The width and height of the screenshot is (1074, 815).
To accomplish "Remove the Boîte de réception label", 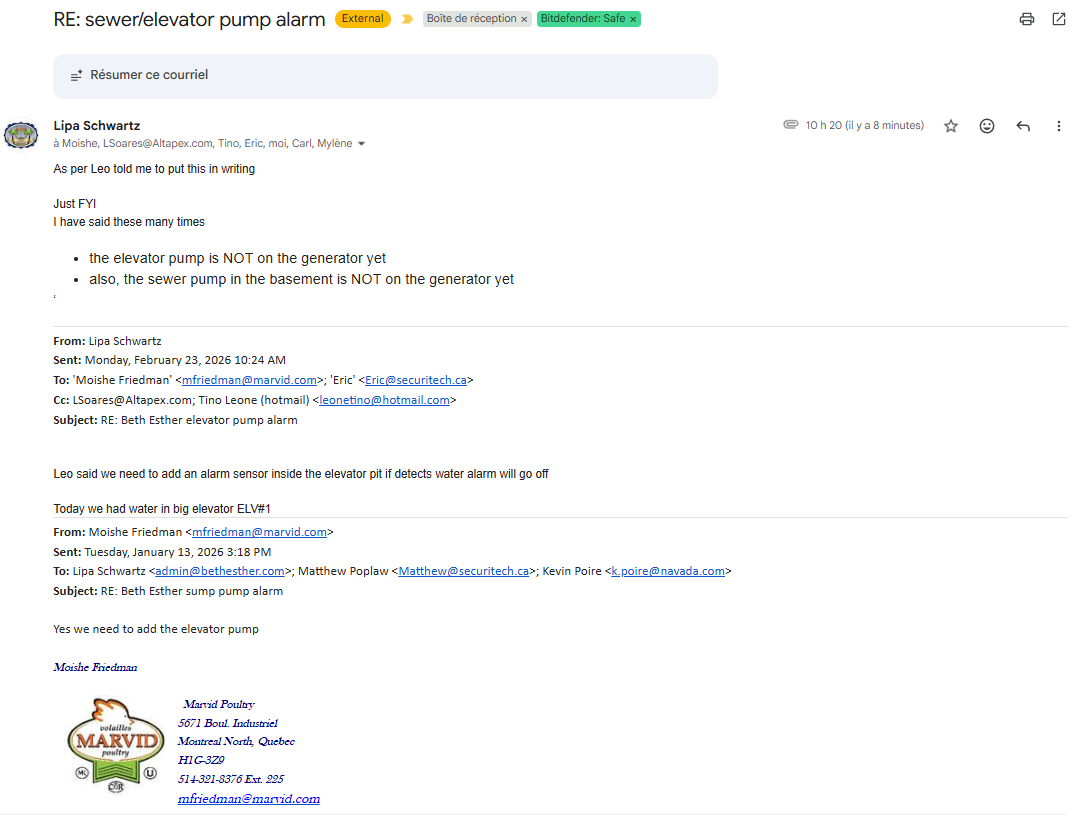I will click(x=524, y=19).
